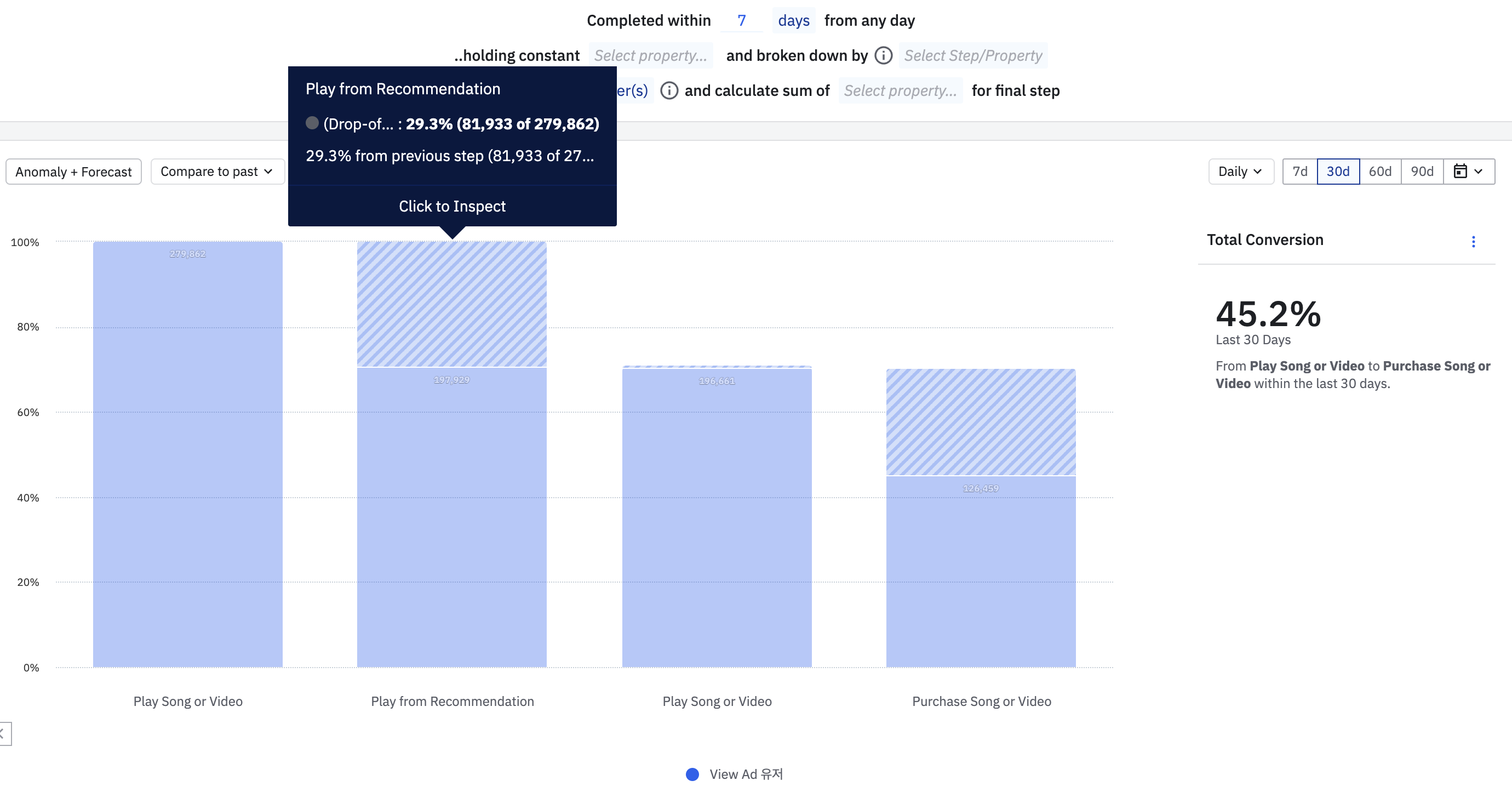Open the Daily interval dropdown

tap(1240, 172)
